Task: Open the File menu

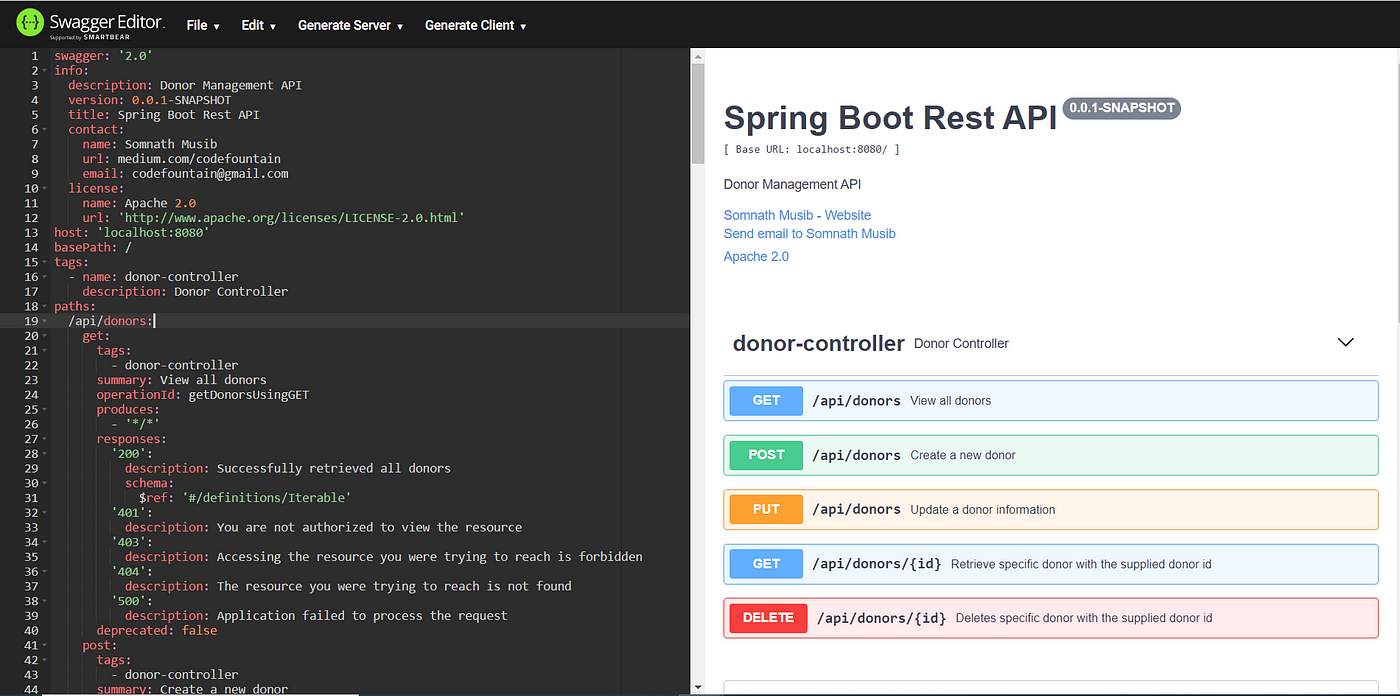Action: coord(203,25)
